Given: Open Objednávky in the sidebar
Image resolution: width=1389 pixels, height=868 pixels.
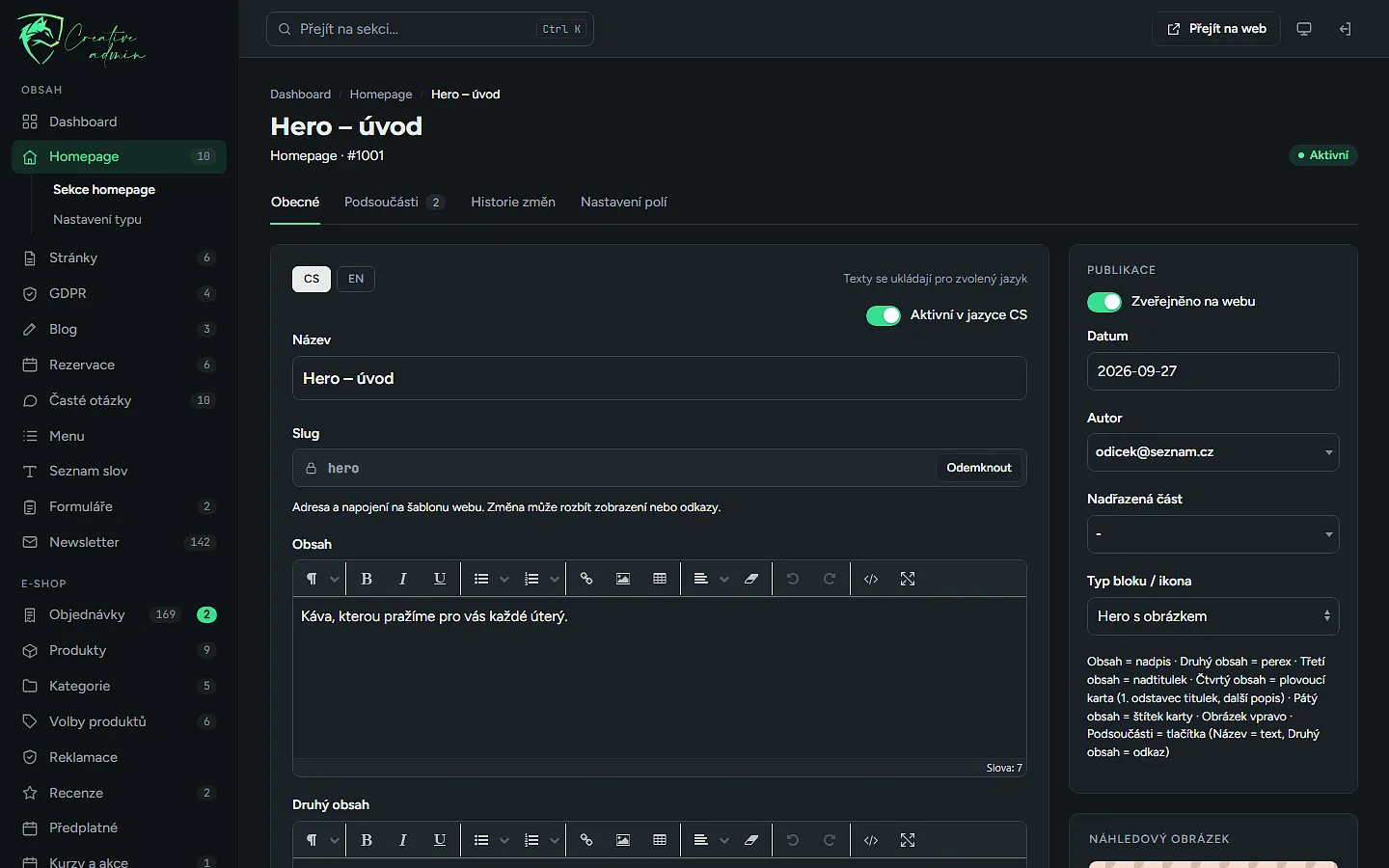Looking at the screenshot, I should tap(120, 614).
